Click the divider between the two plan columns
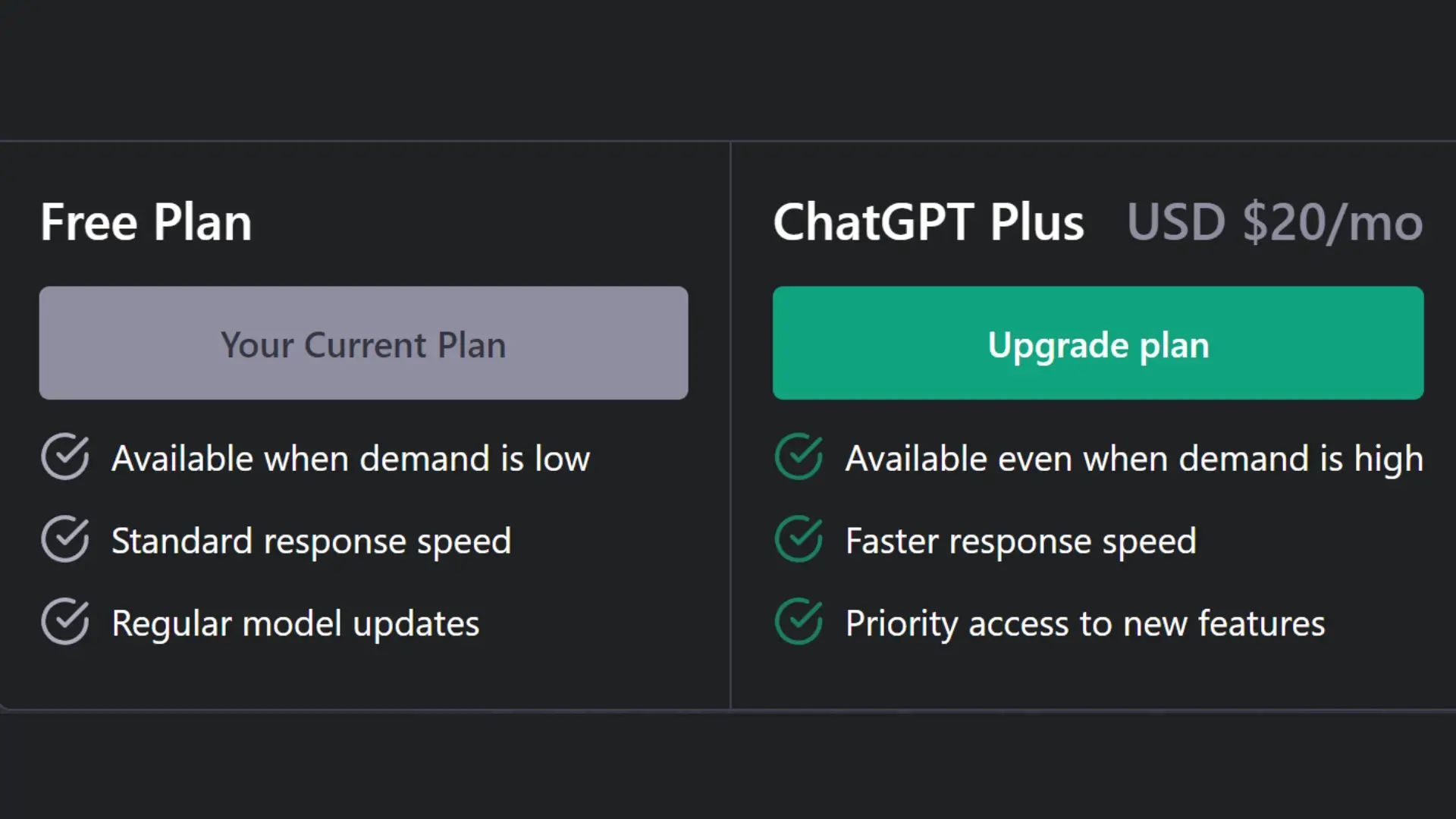 coord(730,425)
